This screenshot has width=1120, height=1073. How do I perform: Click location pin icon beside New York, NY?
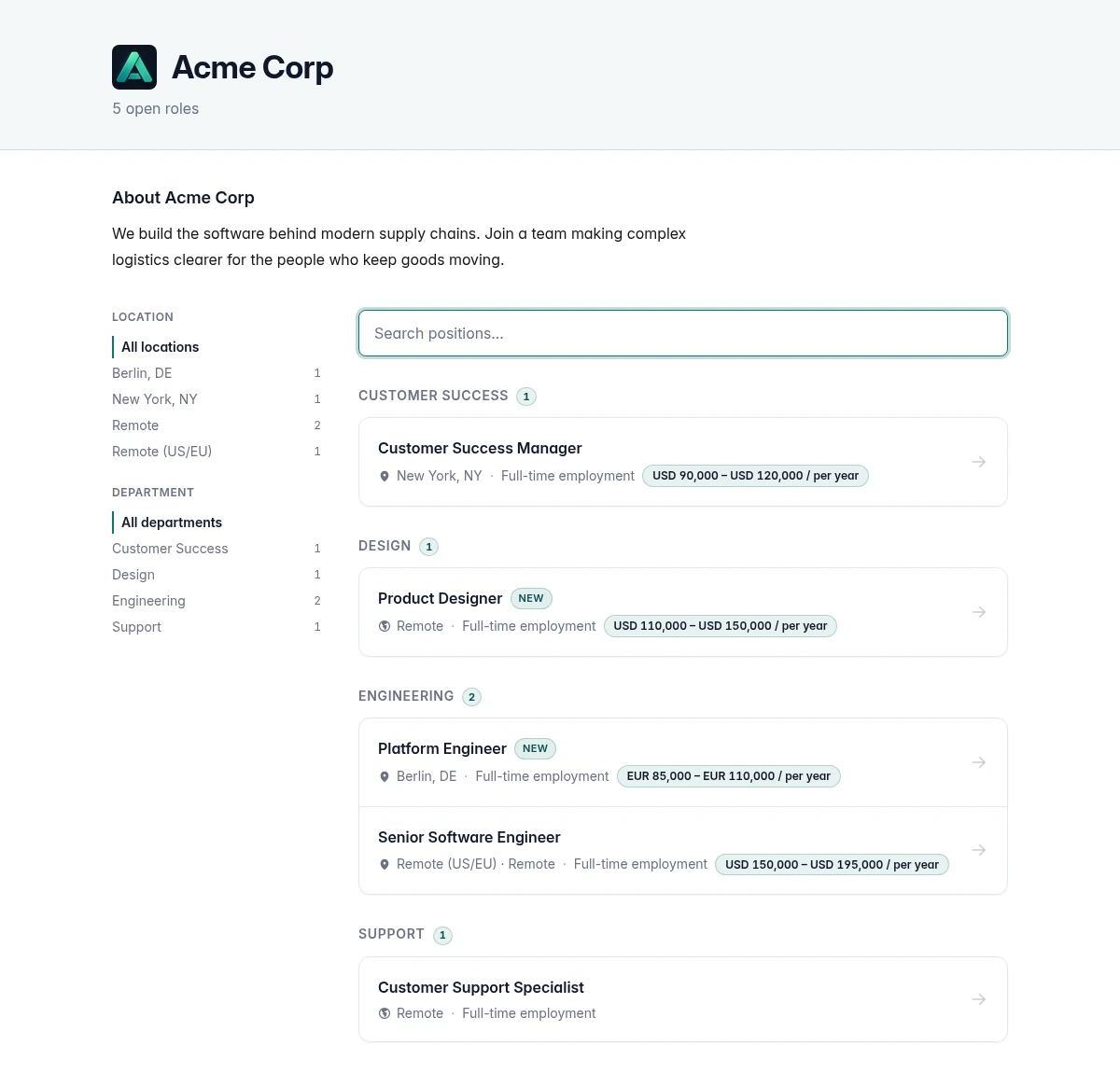pos(384,476)
